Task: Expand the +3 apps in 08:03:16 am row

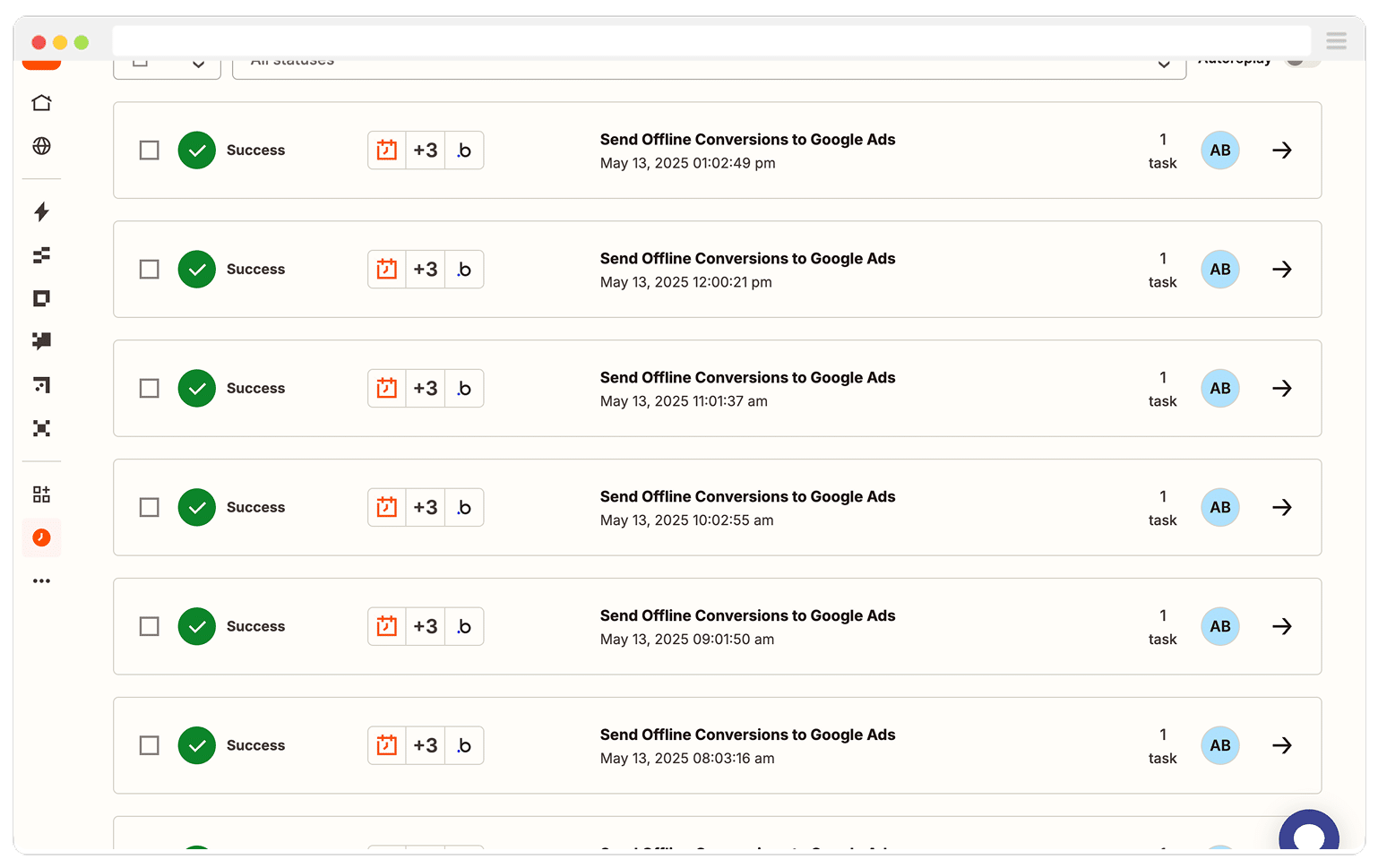Action: [x=426, y=746]
